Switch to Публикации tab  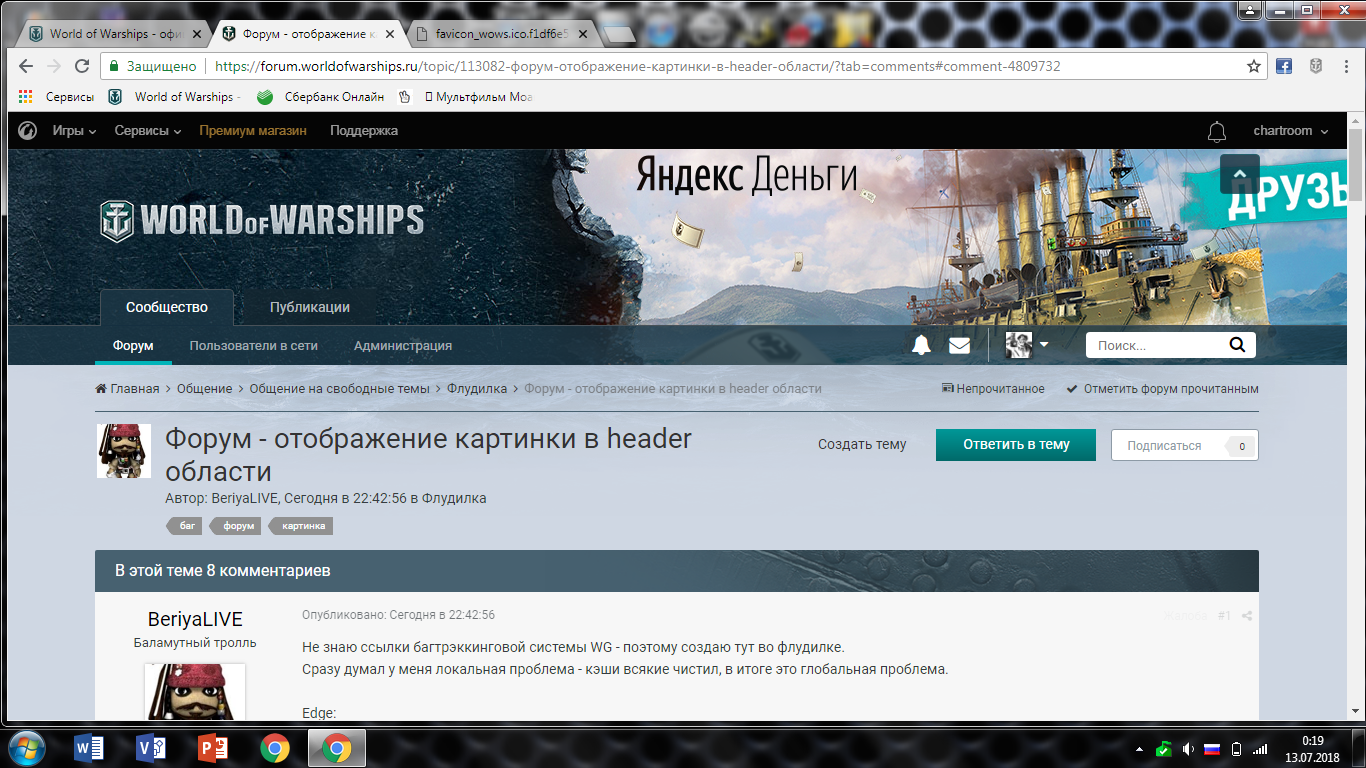[x=310, y=307]
